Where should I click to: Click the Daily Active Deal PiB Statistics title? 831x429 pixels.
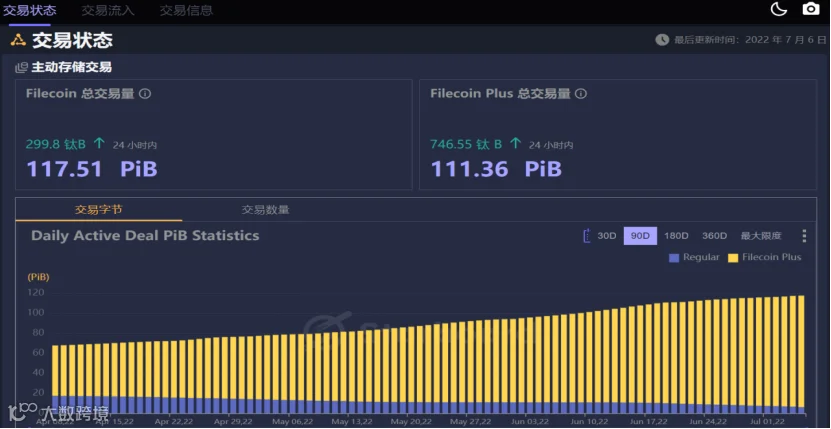coord(145,236)
